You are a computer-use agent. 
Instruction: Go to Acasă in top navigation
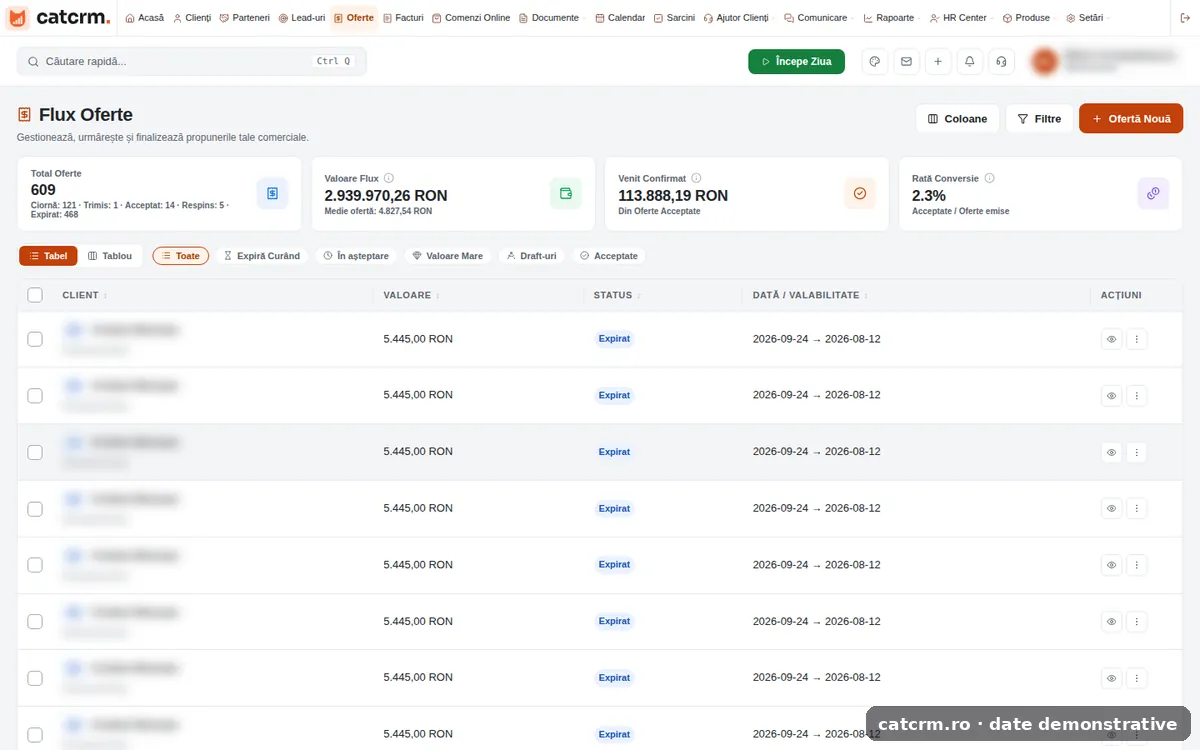(145, 18)
